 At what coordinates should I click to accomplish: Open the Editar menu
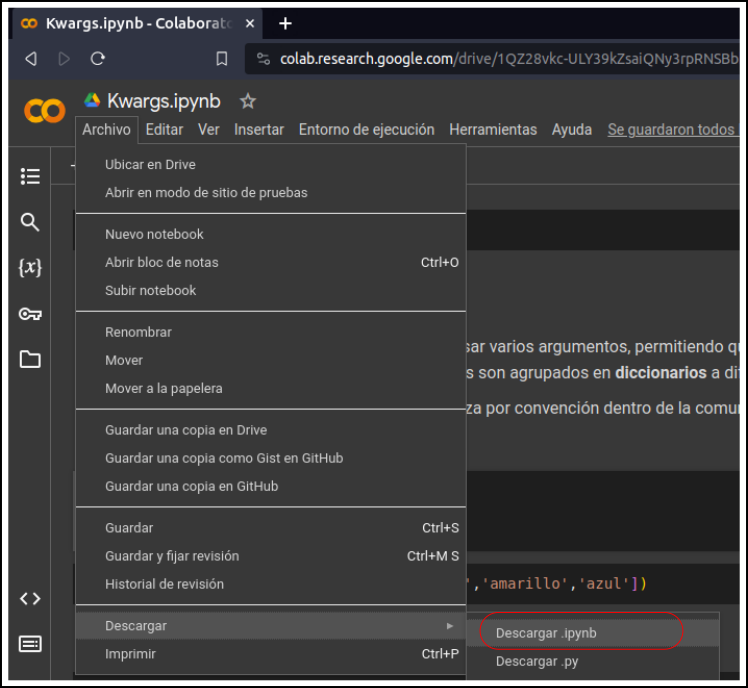coord(165,129)
